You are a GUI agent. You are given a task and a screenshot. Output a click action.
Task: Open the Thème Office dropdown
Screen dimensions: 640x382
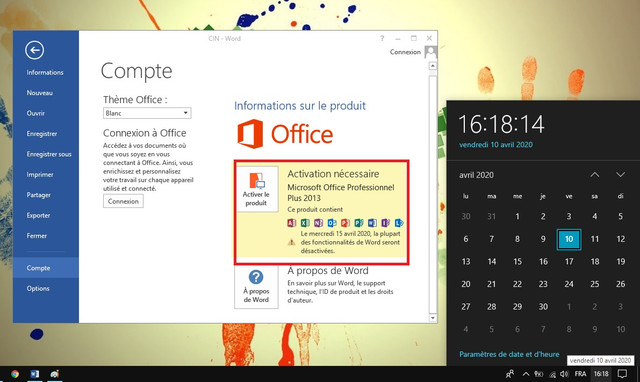[x=147, y=113]
